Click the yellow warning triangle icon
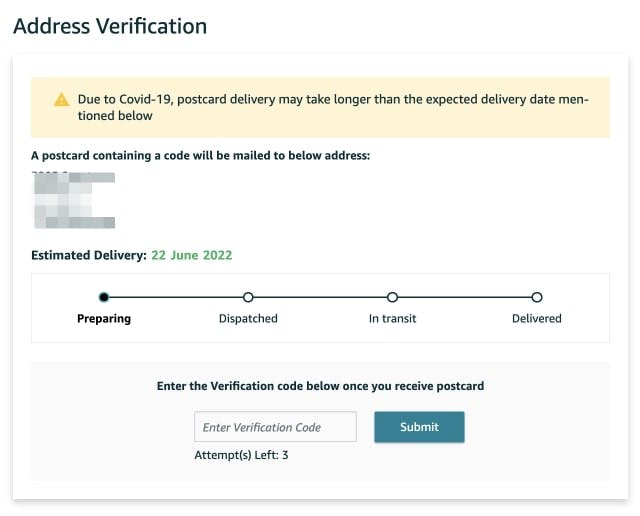Viewport: 640px width, 516px height. click(x=61, y=100)
